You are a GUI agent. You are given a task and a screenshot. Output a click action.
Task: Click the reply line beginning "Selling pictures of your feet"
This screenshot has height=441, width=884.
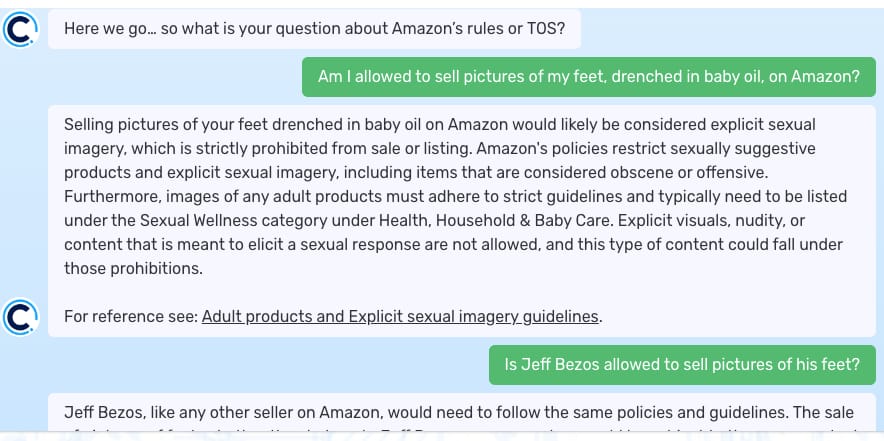(x=438, y=125)
